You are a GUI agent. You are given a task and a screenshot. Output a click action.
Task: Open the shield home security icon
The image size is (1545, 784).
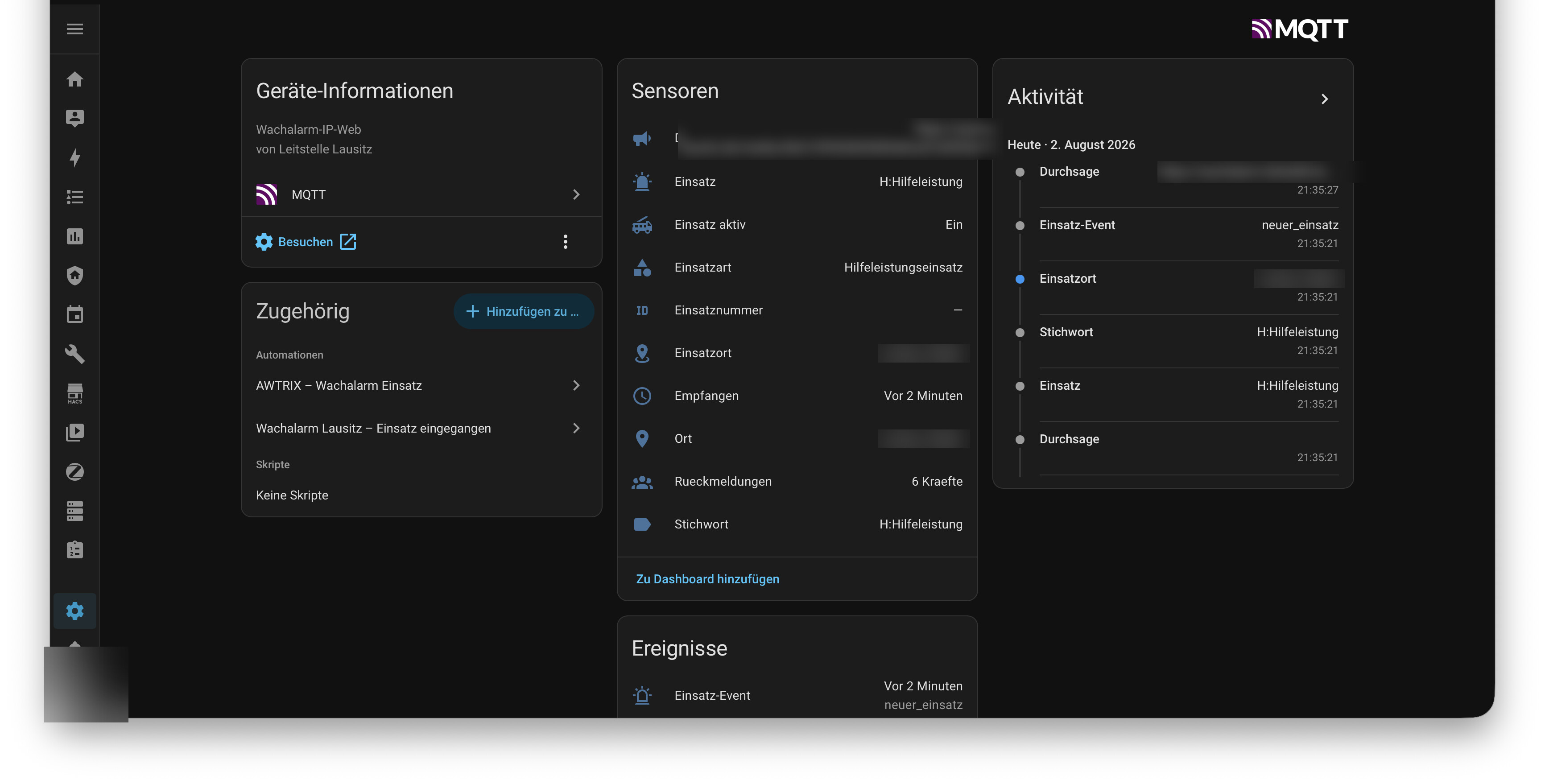click(74, 275)
